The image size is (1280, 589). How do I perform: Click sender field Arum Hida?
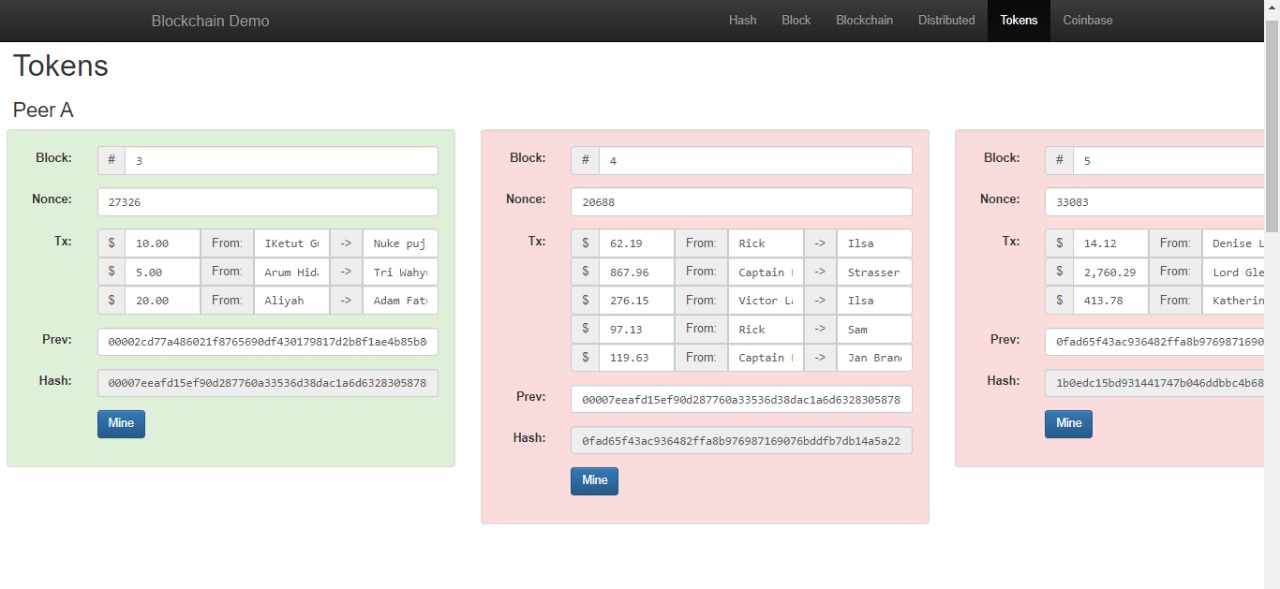pyautogui.click(x=291, y=272)
